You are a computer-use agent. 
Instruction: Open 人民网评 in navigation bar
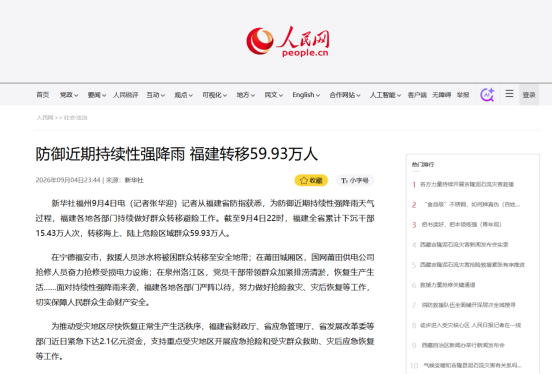(x=126, y=95)
